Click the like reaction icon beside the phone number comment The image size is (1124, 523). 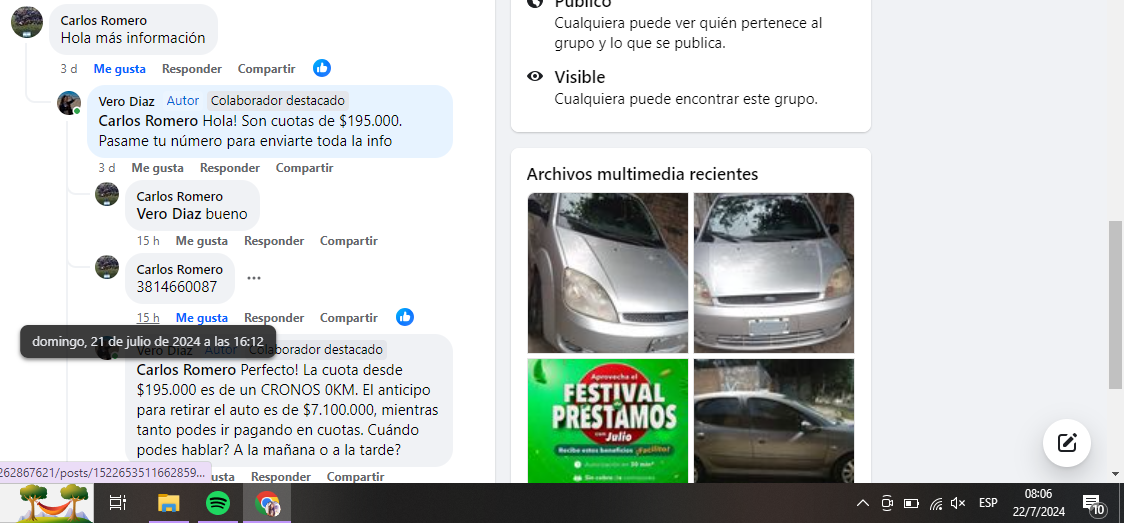coord(405,317)
